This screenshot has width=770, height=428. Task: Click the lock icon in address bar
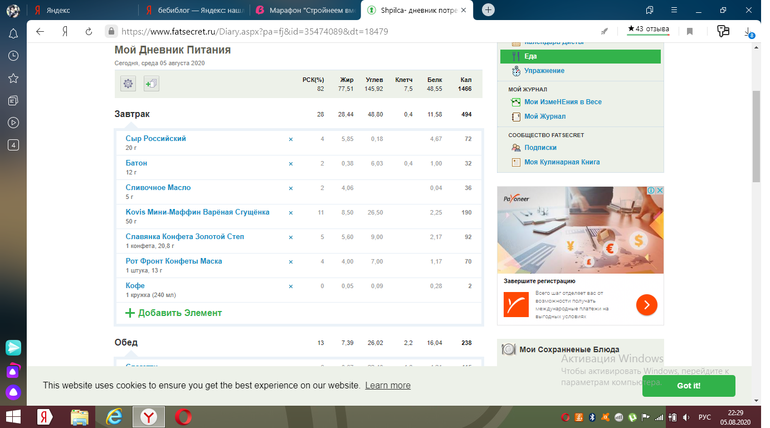(x=111, y=31)
